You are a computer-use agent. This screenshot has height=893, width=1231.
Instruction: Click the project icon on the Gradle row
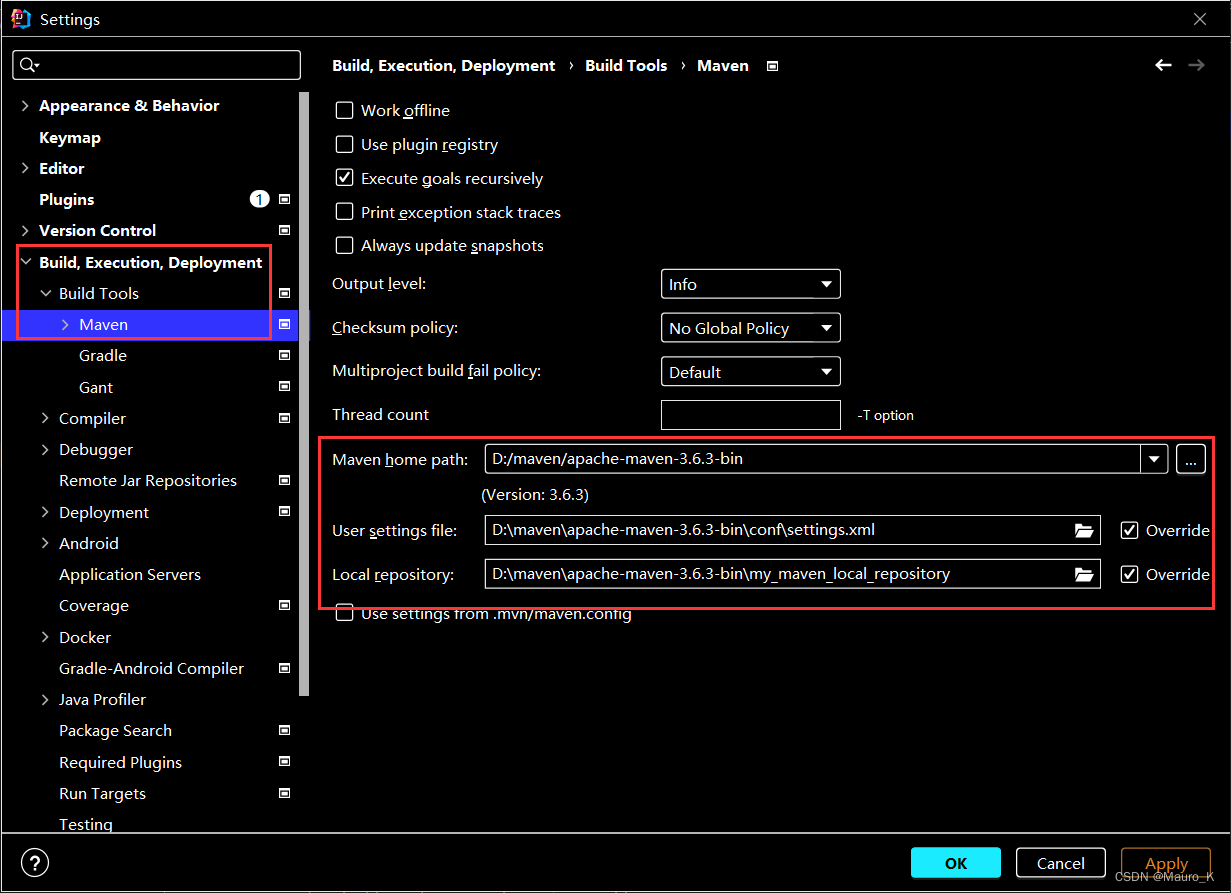(284, 356)
